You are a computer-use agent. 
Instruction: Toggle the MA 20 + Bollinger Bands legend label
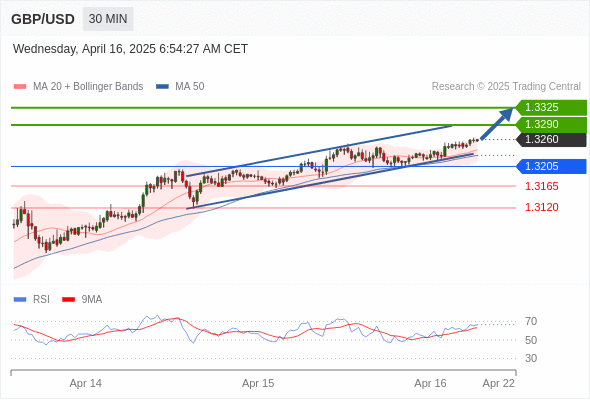88,87
